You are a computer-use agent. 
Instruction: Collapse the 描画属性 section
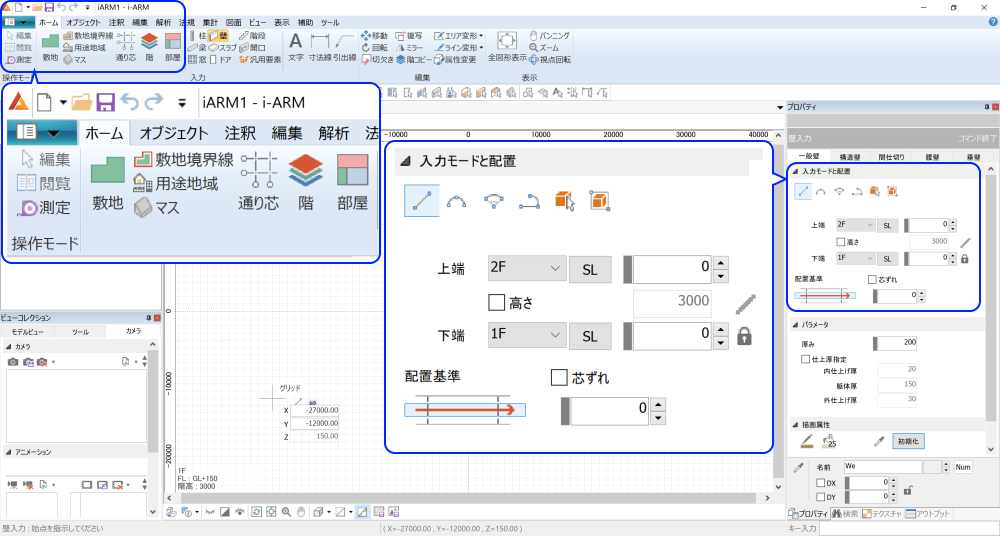pyautogui.click(x=795, y=424)
